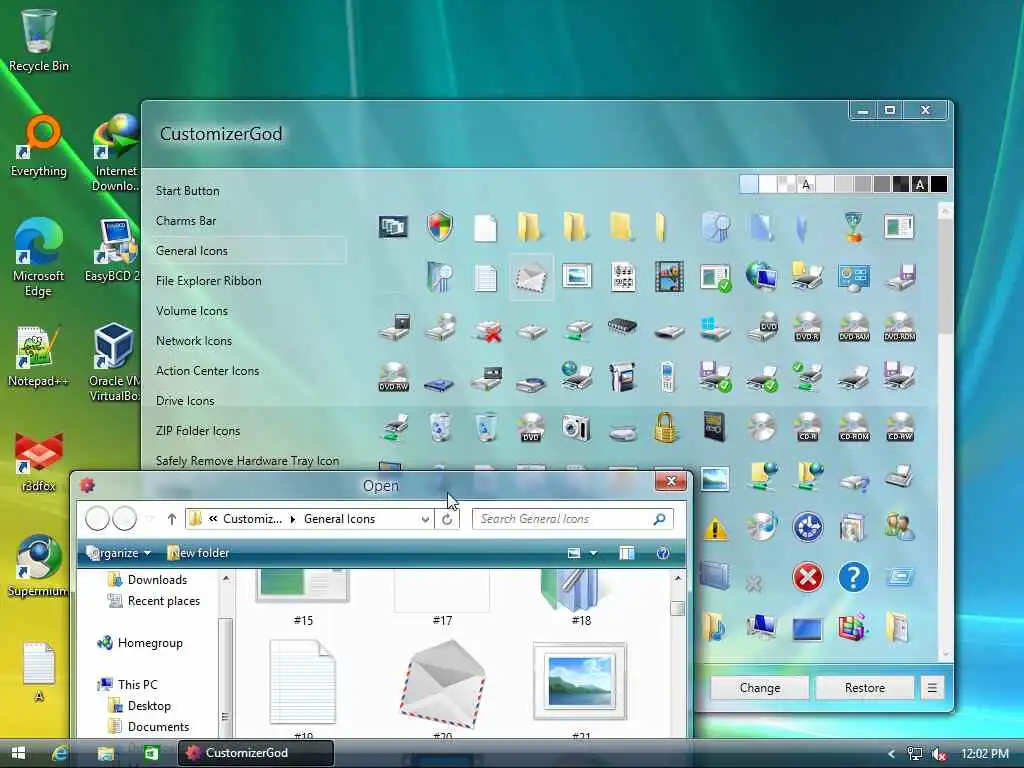Open the view options dropdown arrow
Viewport: 1024px width, 768px height.
click(593, 553)
